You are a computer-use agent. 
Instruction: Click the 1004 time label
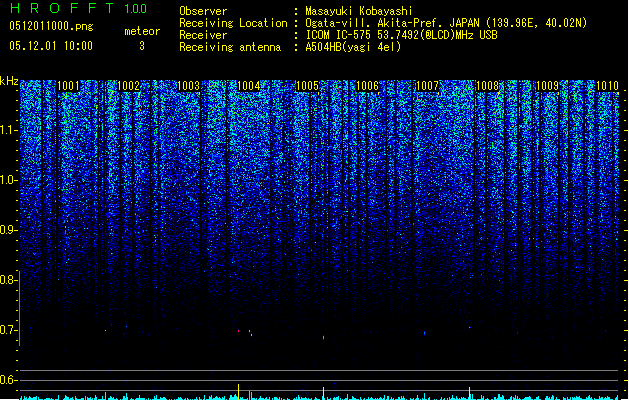(248, 86)
